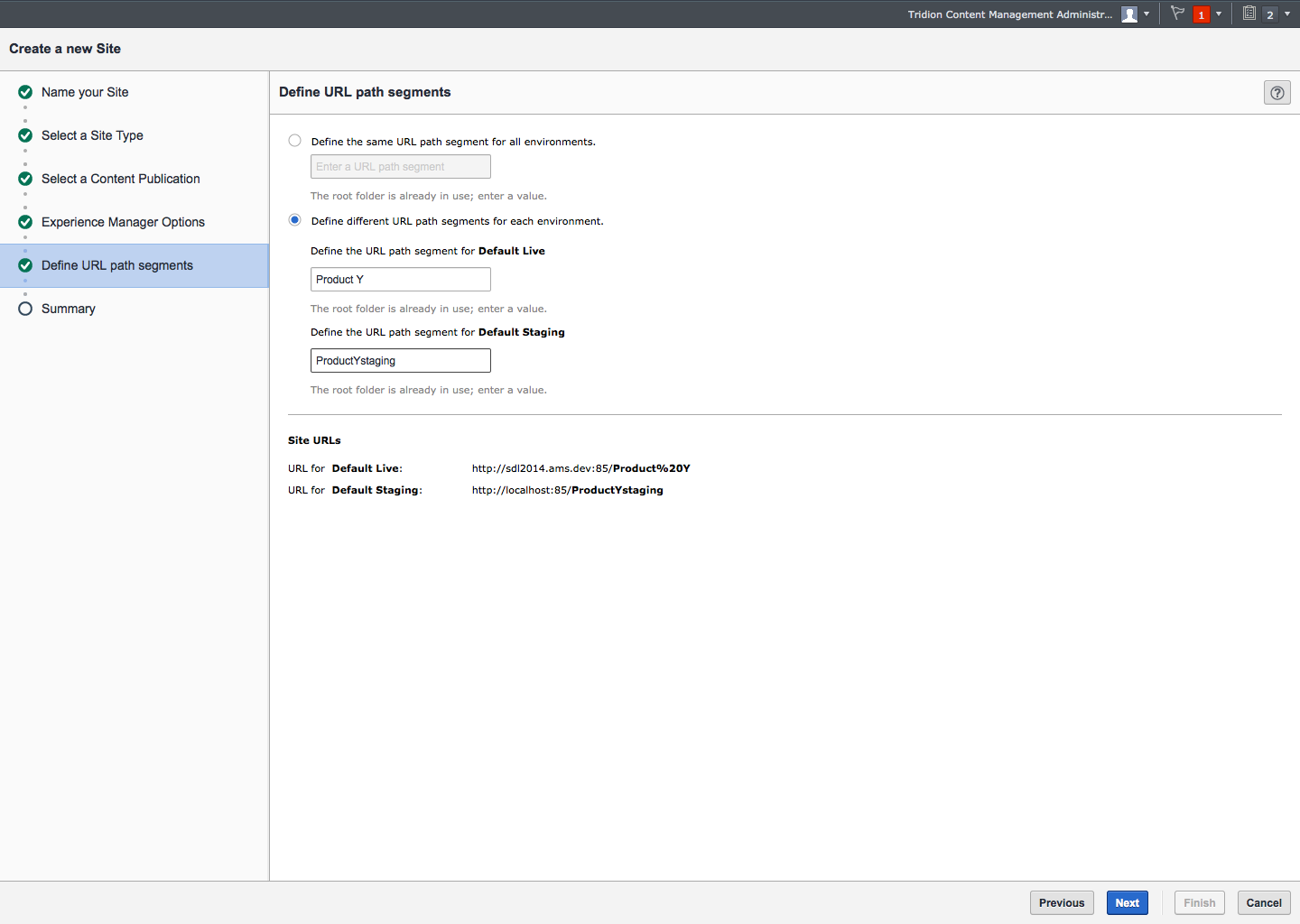Image resolution: width=1300 pixels, height=924 pixels.
Task: Click the tasks count badge showing 2
Action: [1269, 14]
